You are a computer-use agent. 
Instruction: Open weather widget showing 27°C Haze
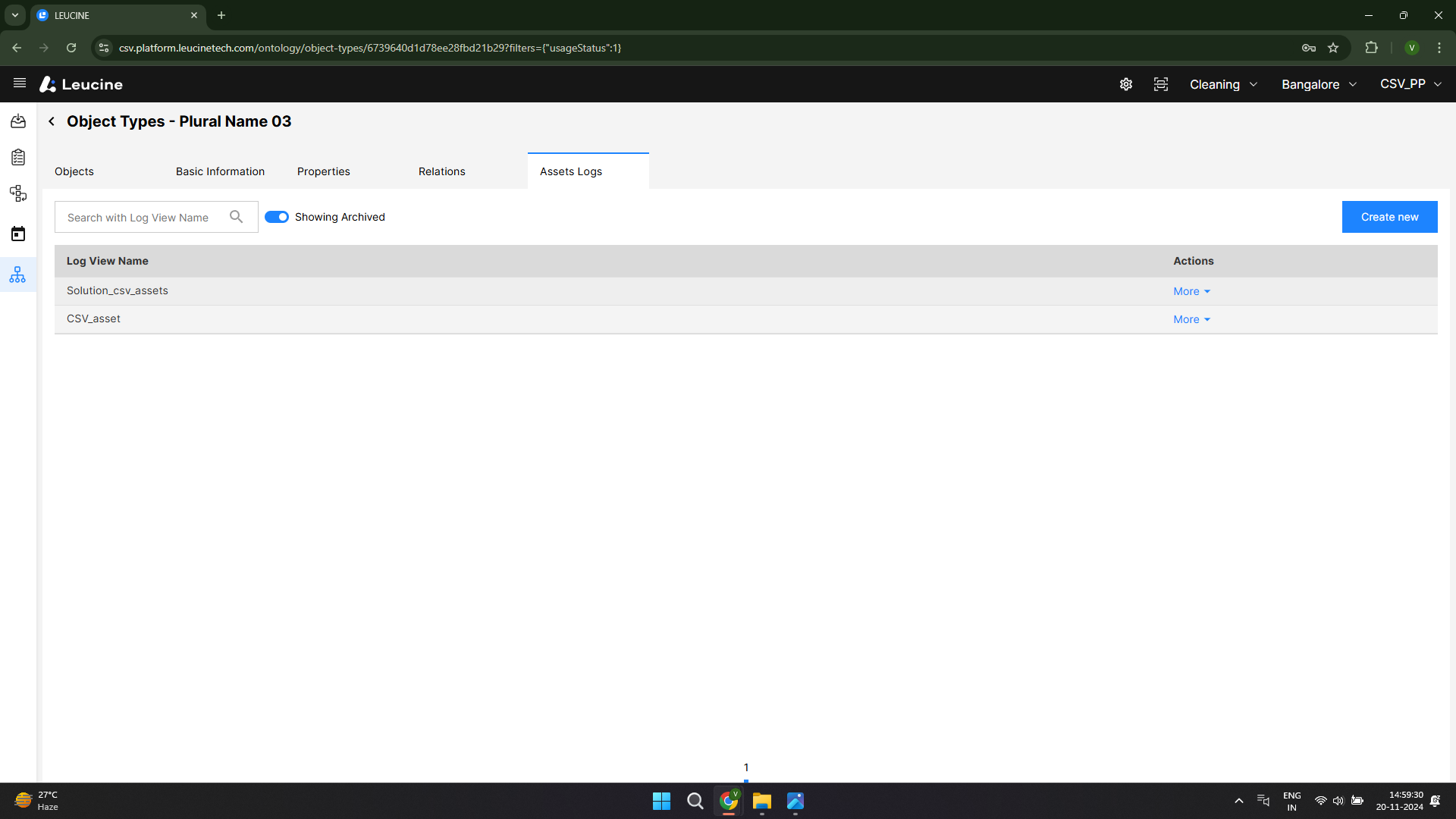click(x=36, y=801)
